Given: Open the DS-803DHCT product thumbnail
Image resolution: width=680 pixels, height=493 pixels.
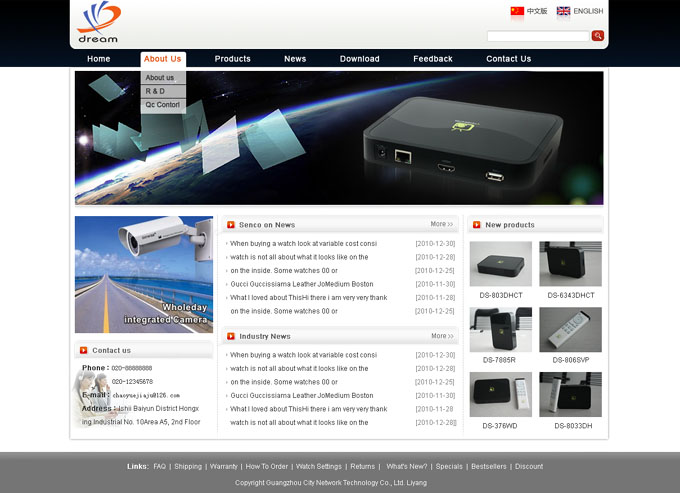Looking at the screenshot, I should 500,264.
